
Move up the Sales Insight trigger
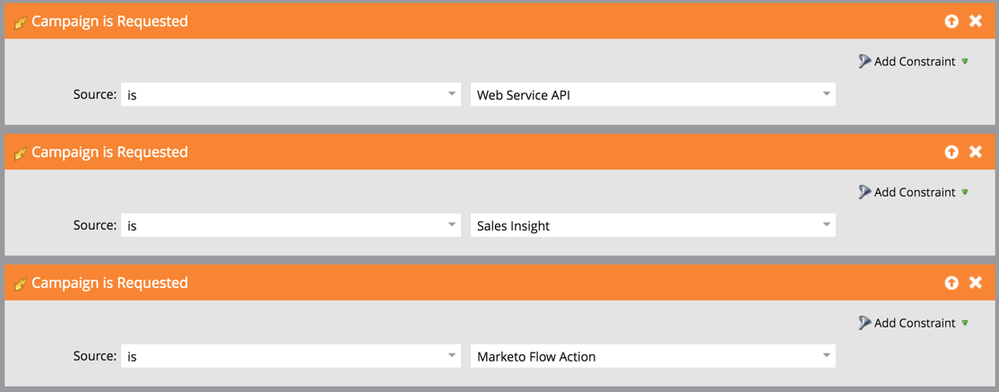click(951, 152)
